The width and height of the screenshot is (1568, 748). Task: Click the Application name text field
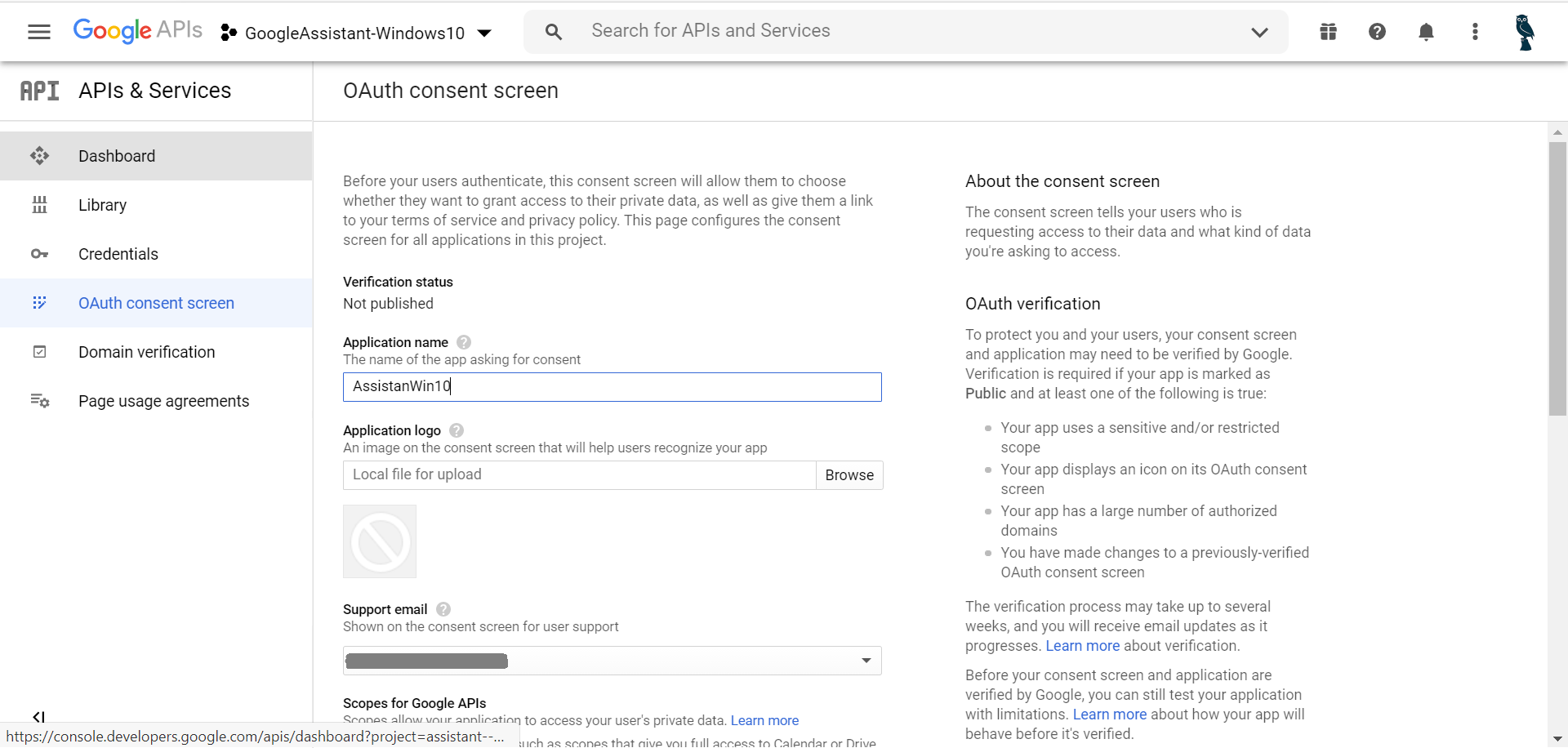tap(612, 387)
